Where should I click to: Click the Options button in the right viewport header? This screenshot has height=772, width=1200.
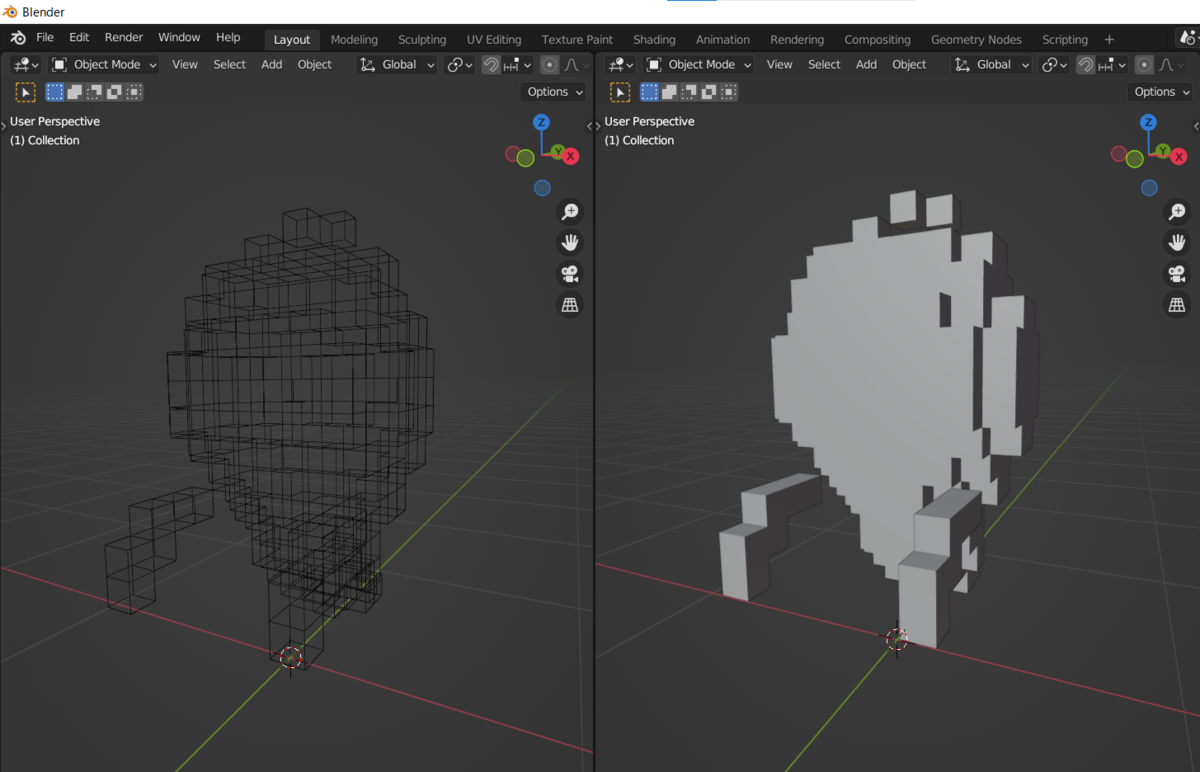[x=1159, y=91]
